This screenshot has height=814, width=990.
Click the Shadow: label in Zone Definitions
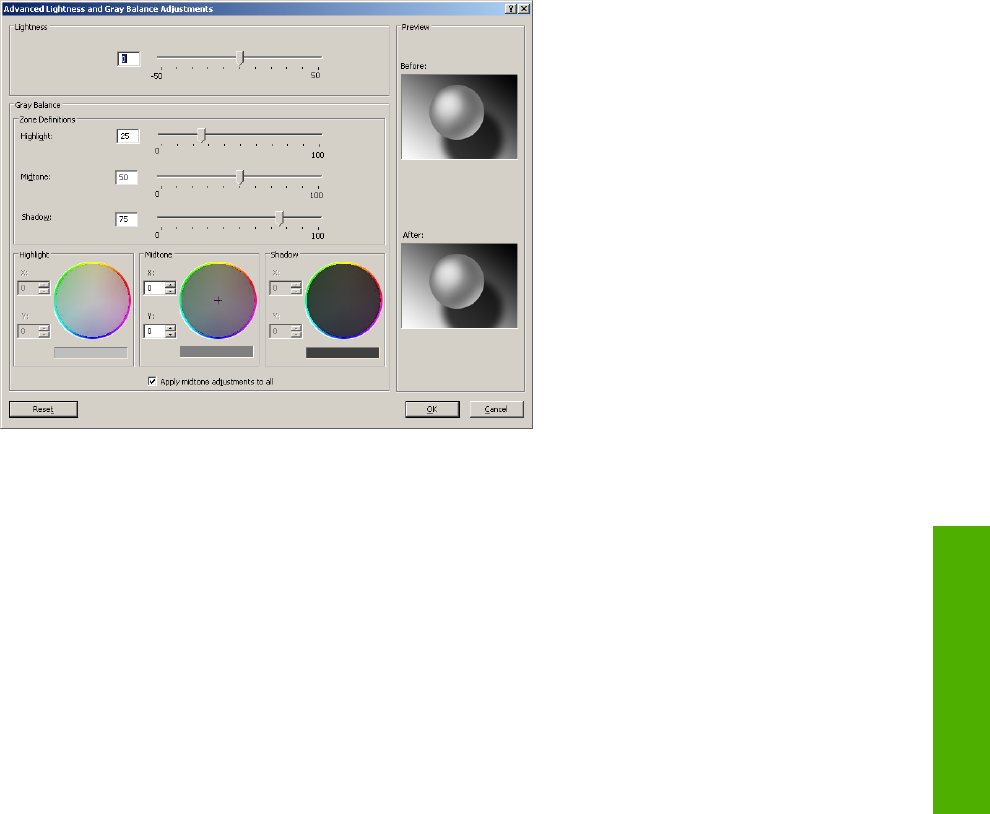click(x=37, y=217)
